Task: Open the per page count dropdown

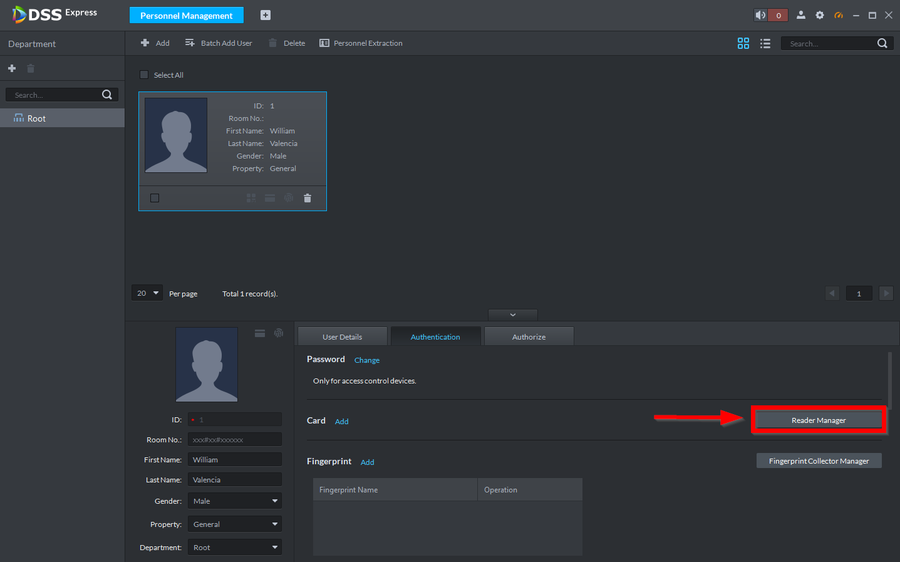Action: (x=148, y=293)
